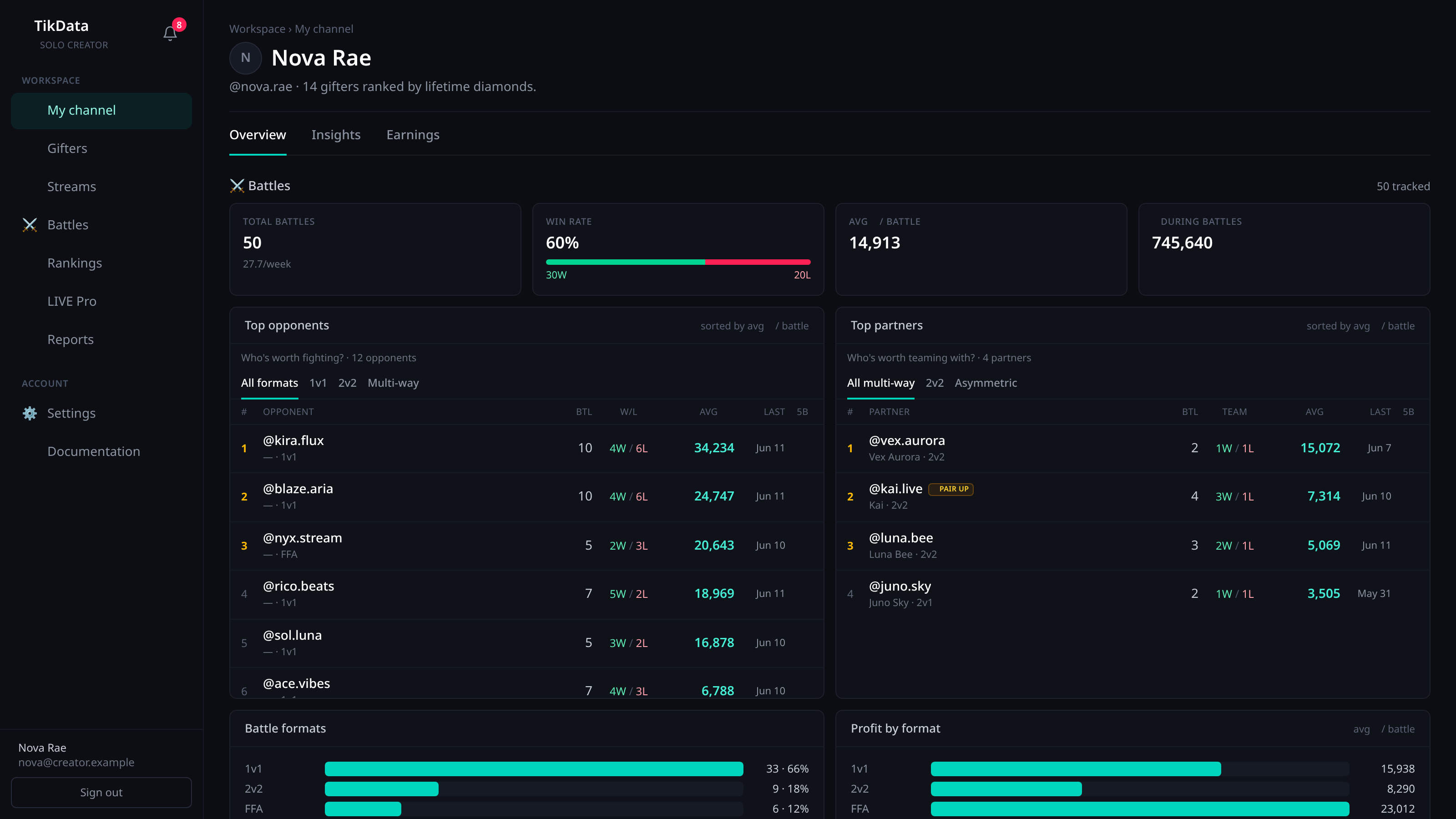
Task: Open My channel in sidebar
Action: click(x=101, y=110)
